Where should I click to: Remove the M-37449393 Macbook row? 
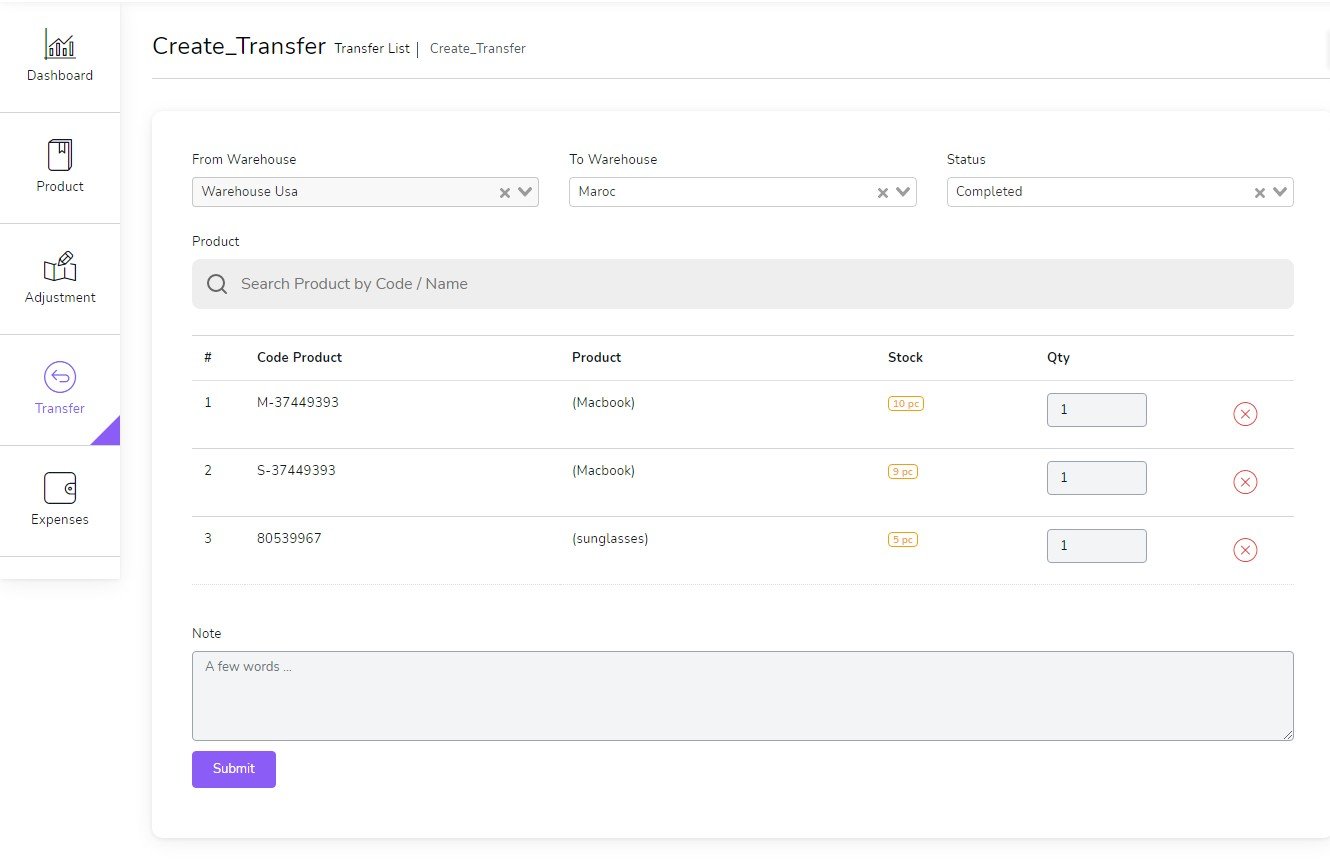pos(1245,414)
